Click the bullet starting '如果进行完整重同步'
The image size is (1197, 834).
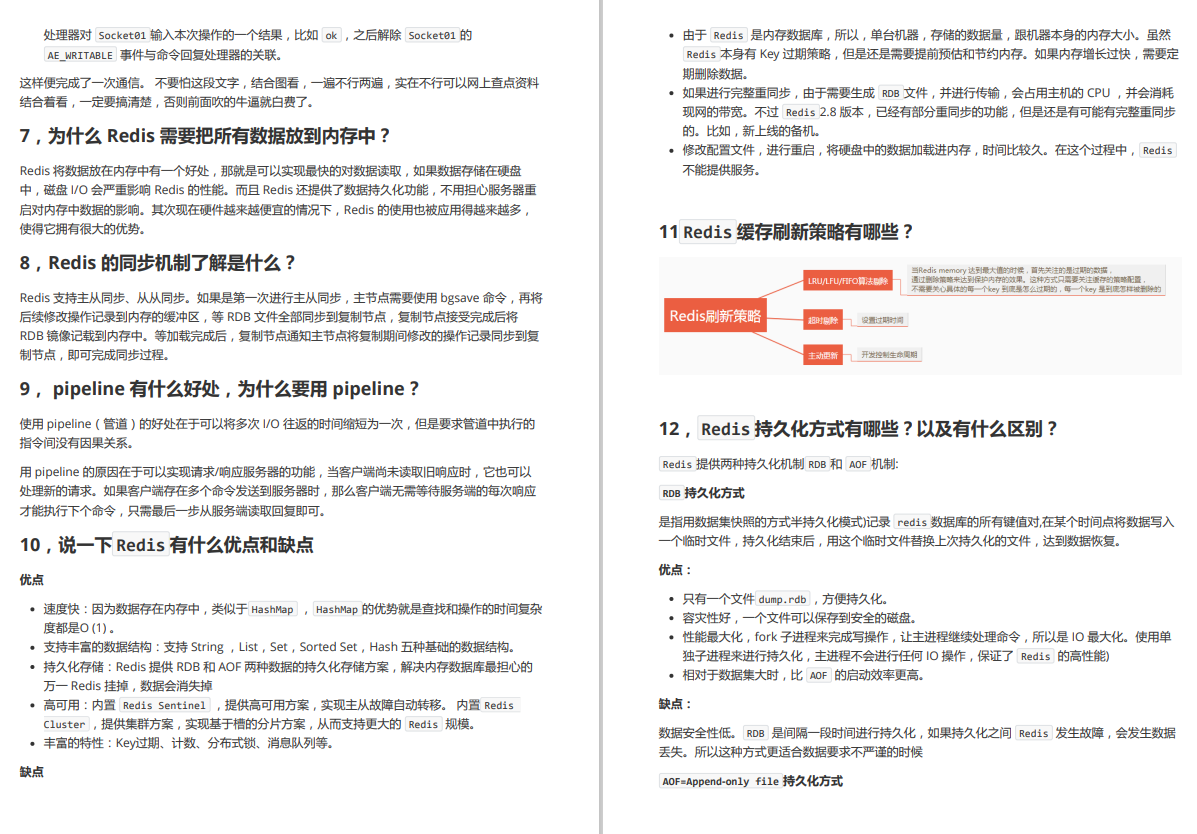point(929,112)
